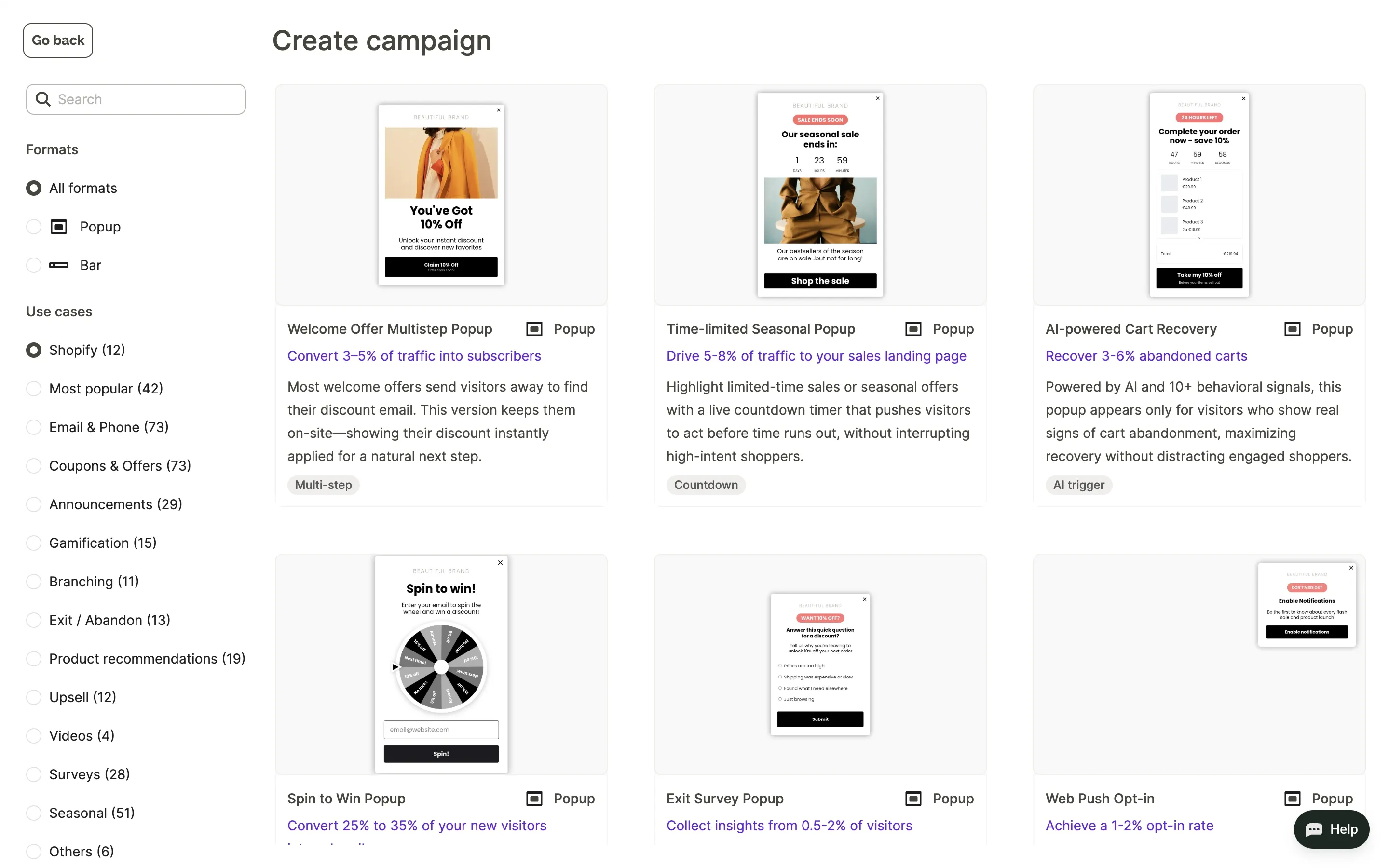1389x868 pixels.
Task: Click the Bar format icon in sidebar
Action: click(58, 265)
